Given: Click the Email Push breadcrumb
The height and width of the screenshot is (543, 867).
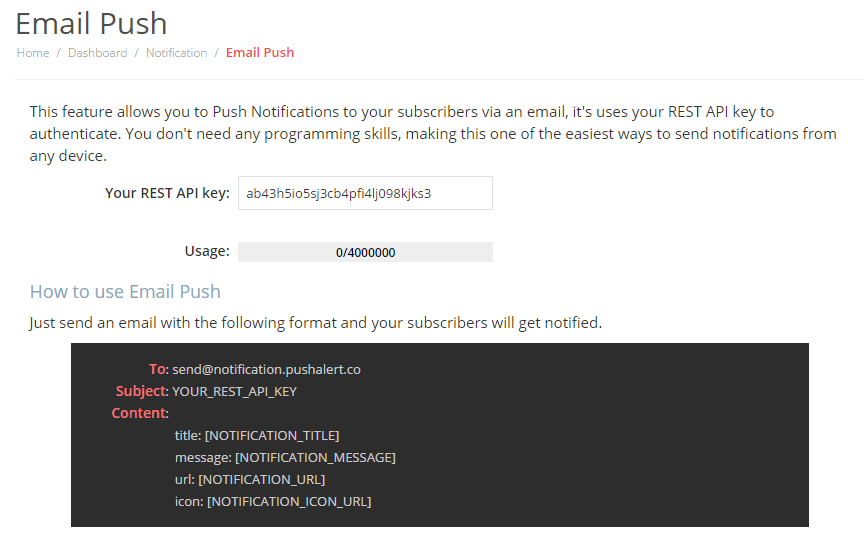Looking at the screenshot, I should pyautogui.click(x=260, y=53).
